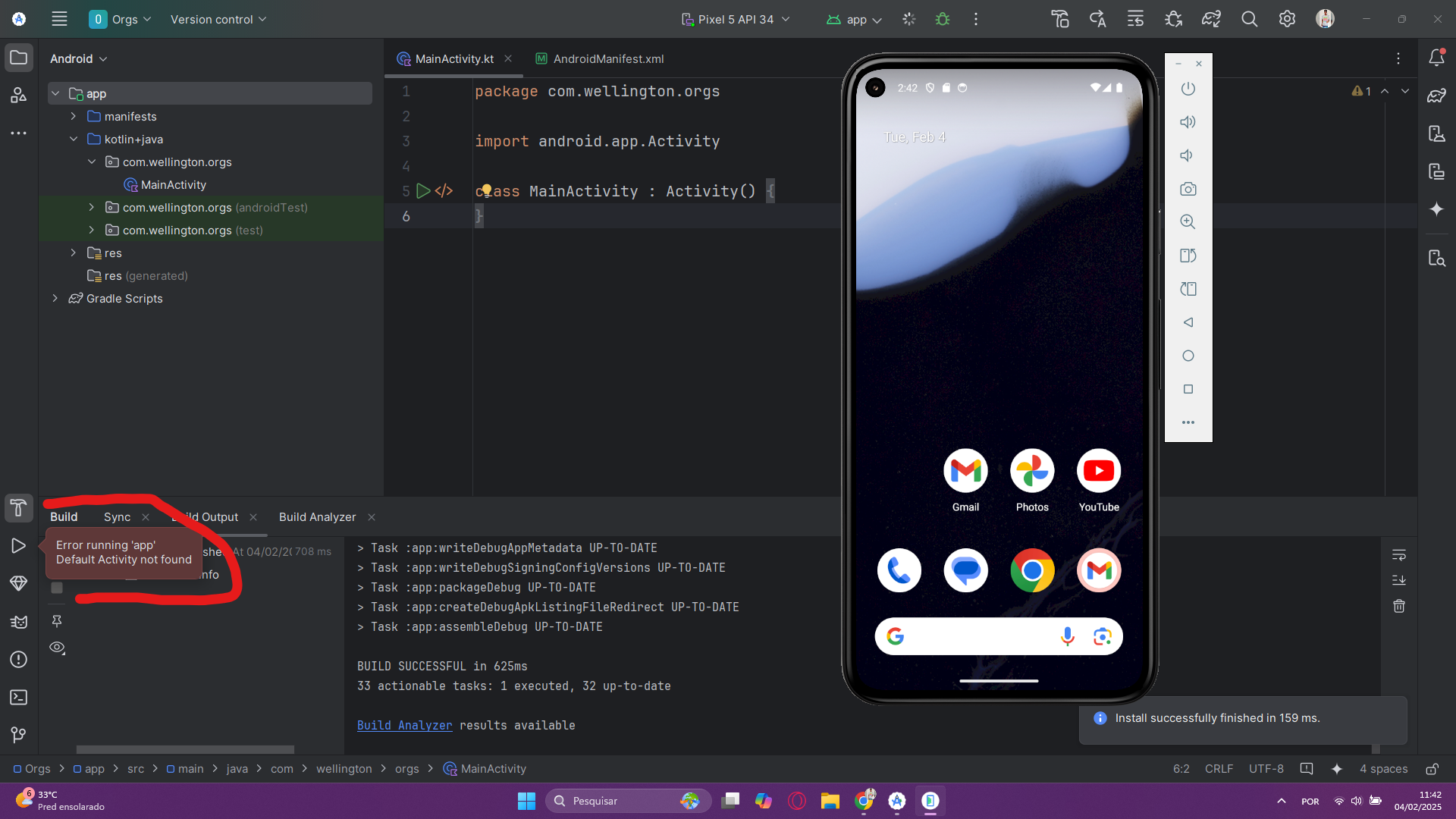Open the Build hammer tool window
1456x819 pixels.
click(19, 508)
